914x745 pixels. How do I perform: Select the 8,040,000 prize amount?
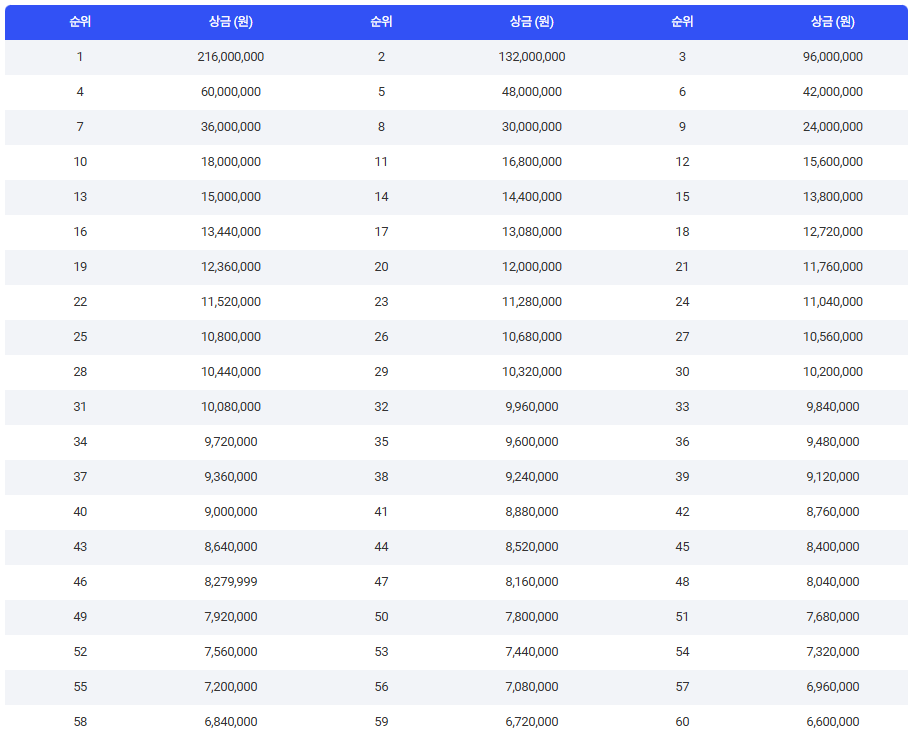point(832,582)
